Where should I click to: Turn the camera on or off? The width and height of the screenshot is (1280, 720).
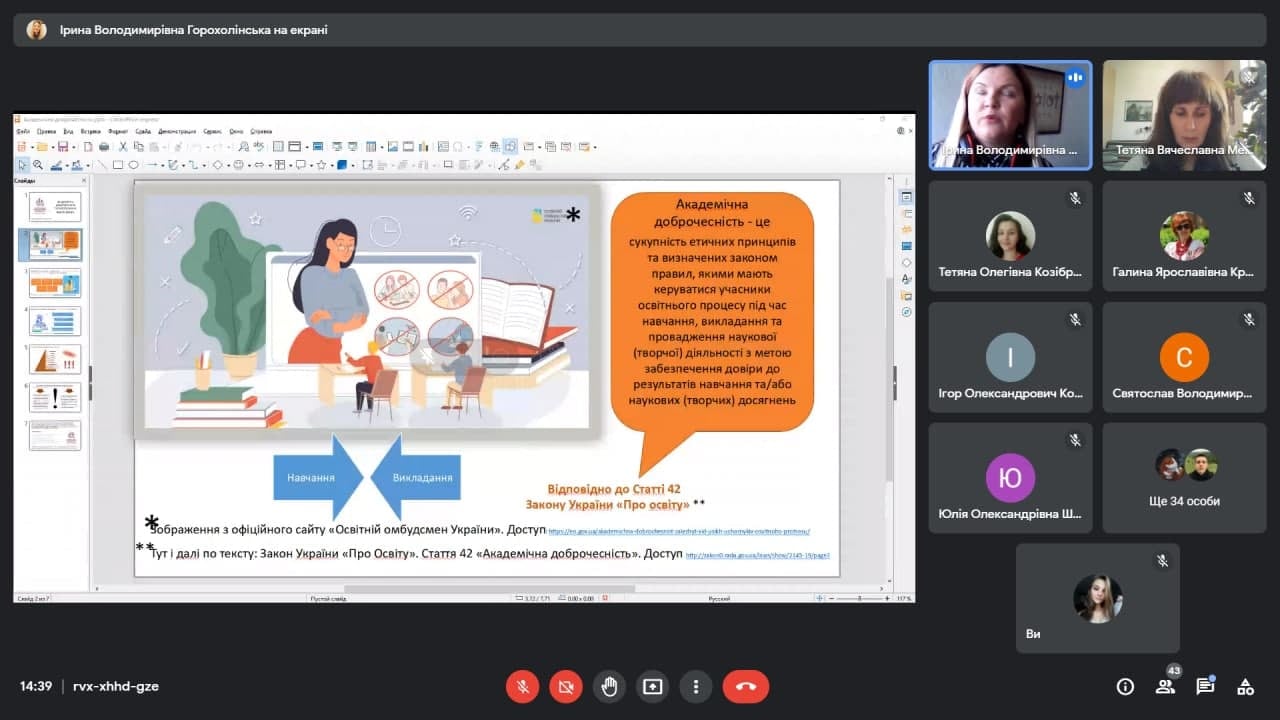(x=566, y=686)
